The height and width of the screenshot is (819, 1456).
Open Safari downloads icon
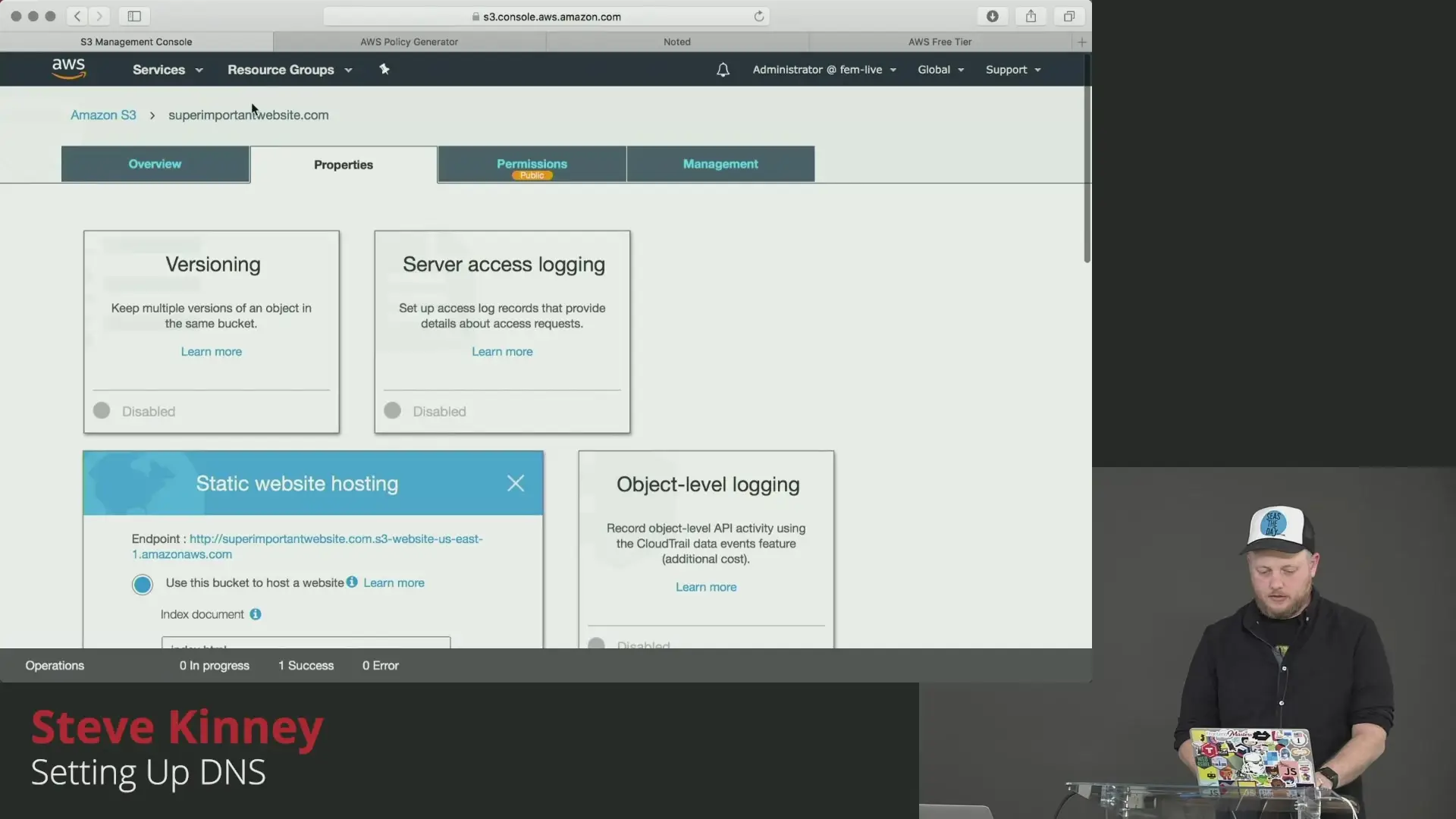pyautogui.click(x=992, y=16)
